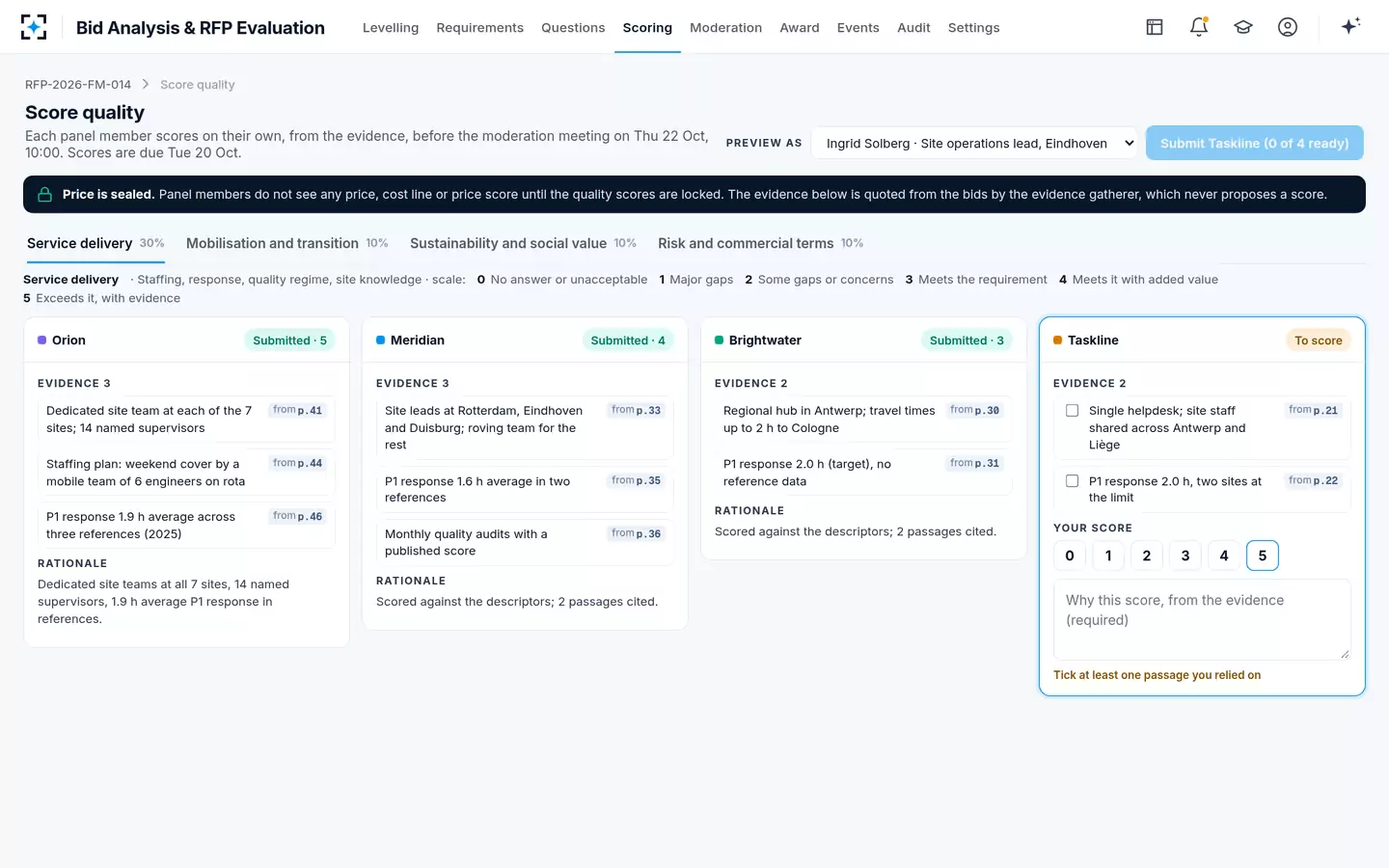The height and width of the screenshot is (868, 1389).
Task: Click Meridian's 'Submitted · 4' status badge
Action: (628, 340)
